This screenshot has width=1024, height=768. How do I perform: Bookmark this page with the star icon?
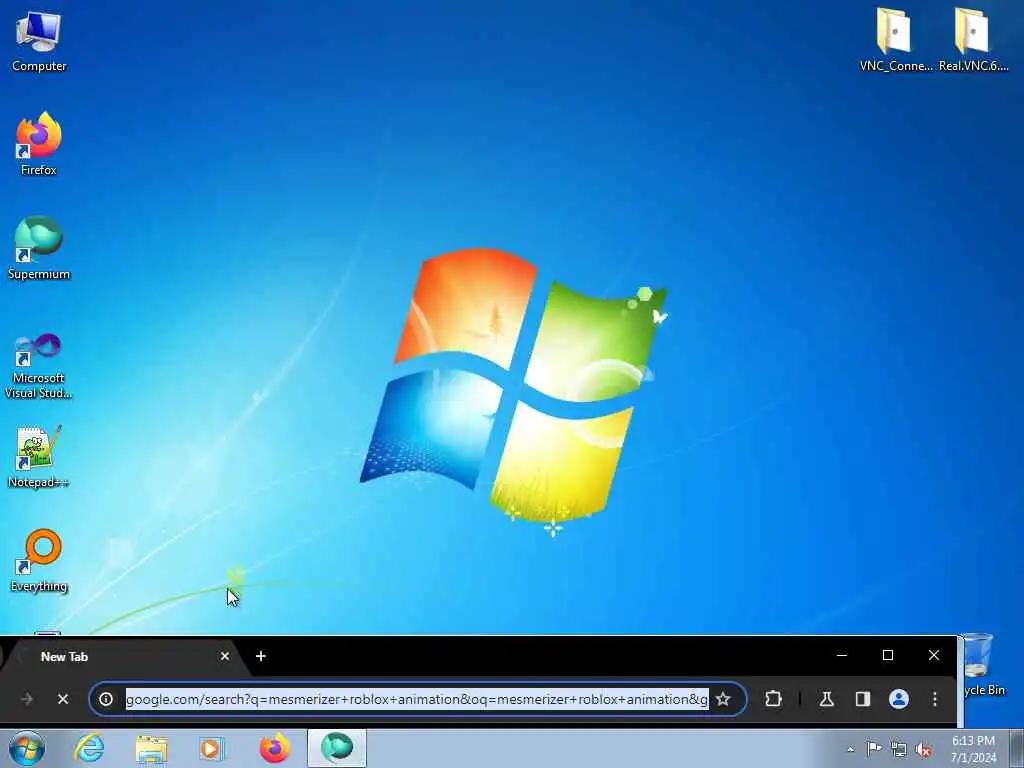point(723,699)
